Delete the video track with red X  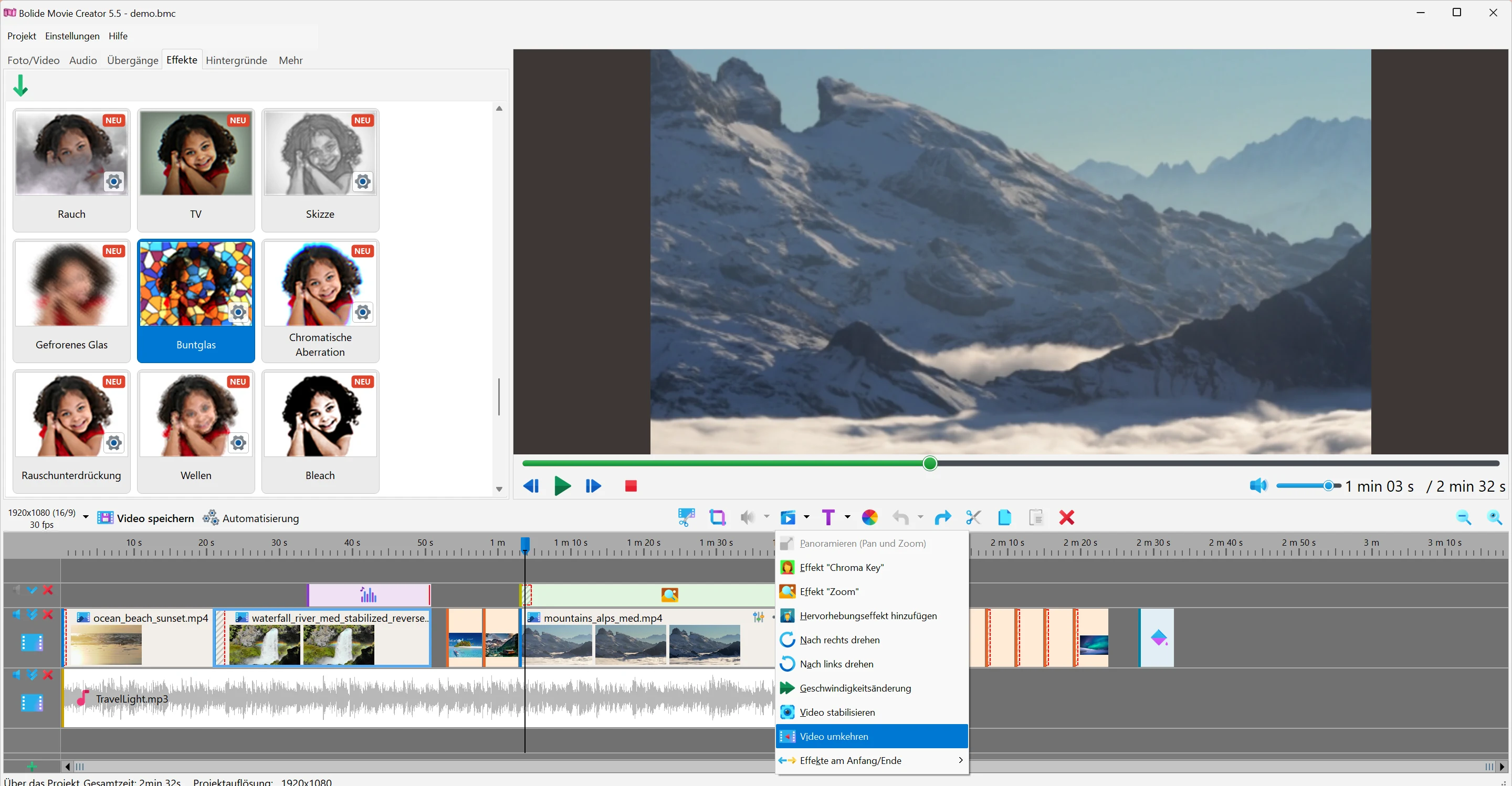pyautogui.click(x=48, y=614)
